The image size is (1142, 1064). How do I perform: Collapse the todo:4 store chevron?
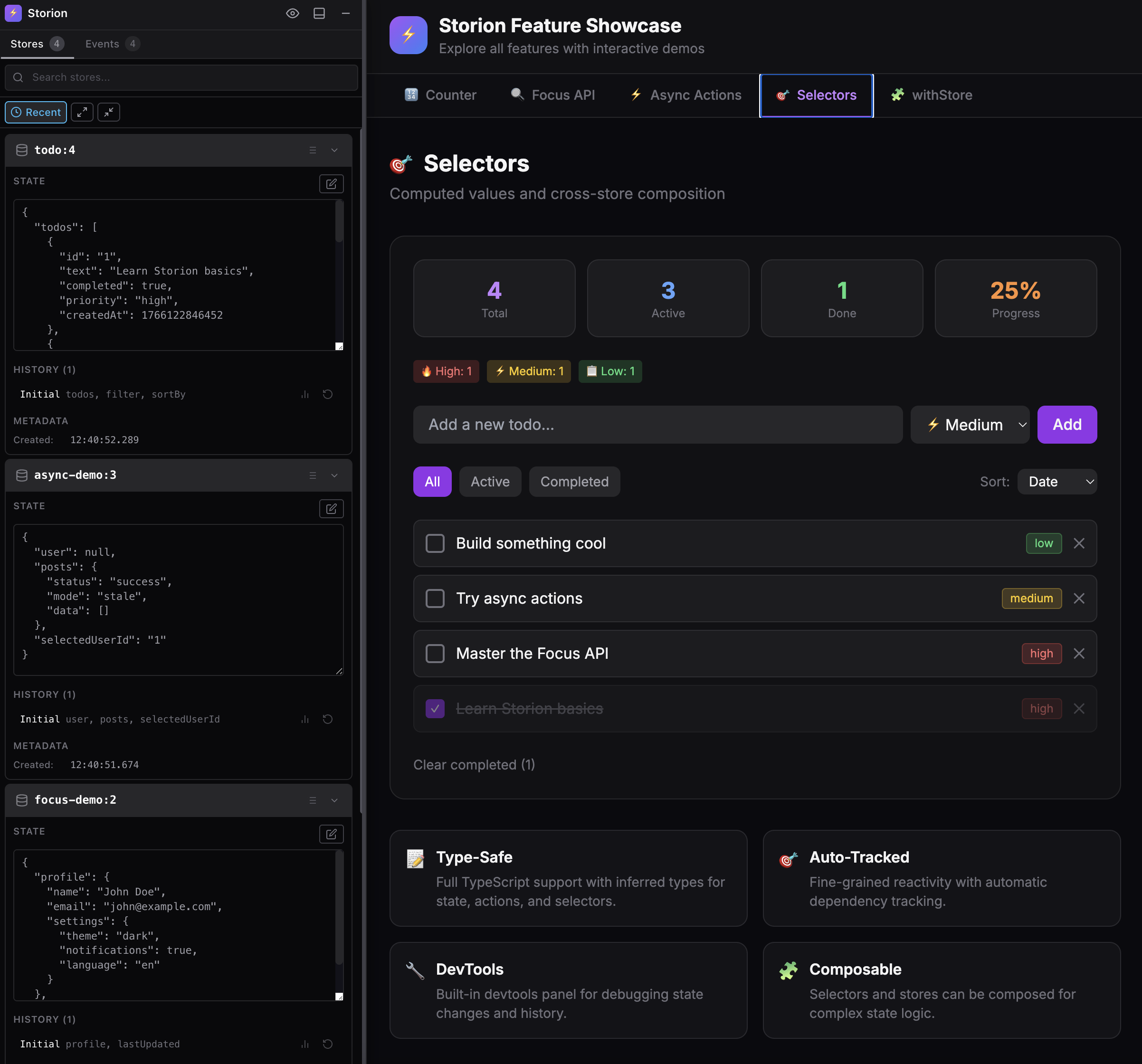point(334,150)
